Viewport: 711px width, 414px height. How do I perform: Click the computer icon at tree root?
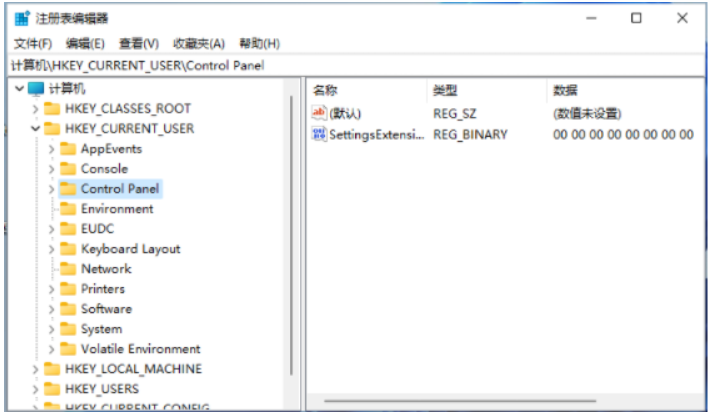click(x=37, y=88)
